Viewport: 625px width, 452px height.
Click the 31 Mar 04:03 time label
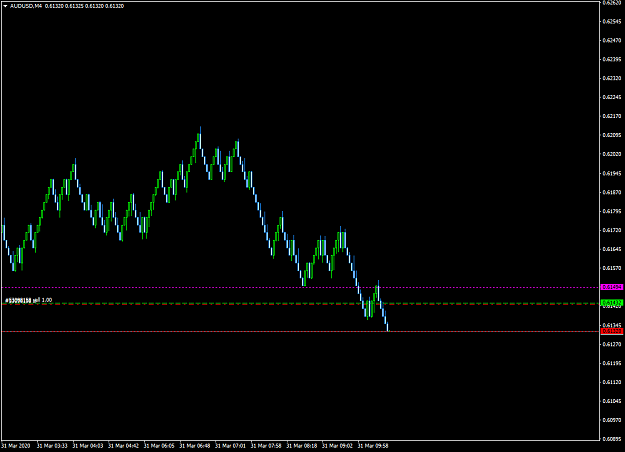88,446
